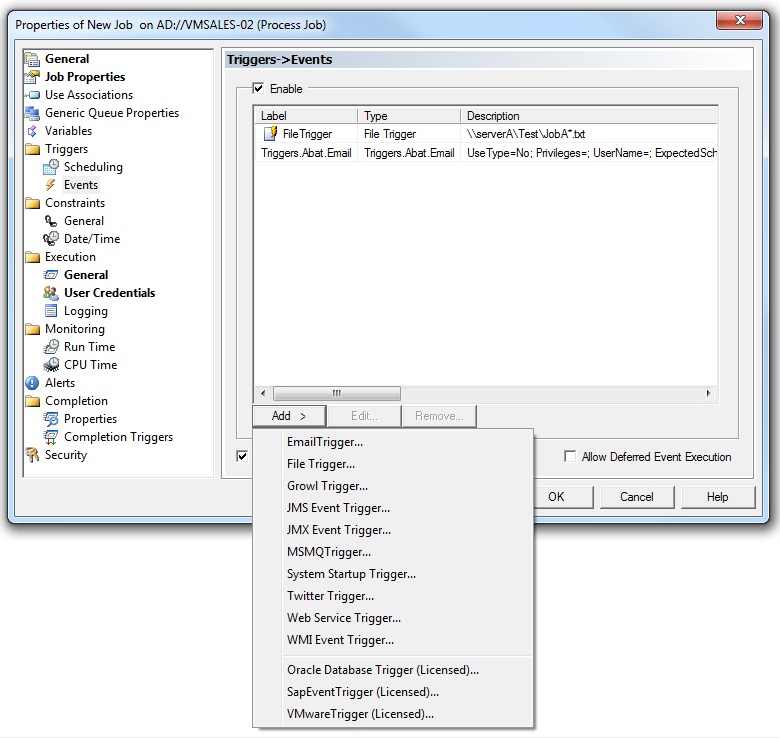Screen dimensions: 780x738
Task: Click the Alerts clock icon
Action: tap(32, 383)
